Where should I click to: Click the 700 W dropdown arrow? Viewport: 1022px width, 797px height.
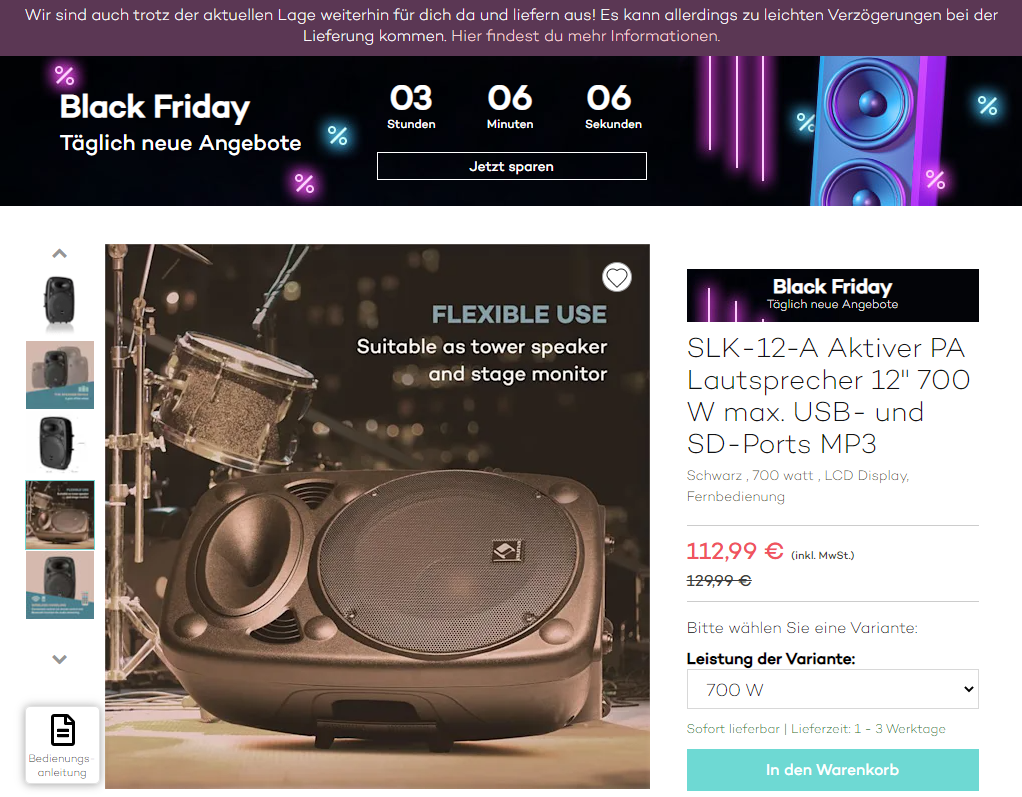tap(969, 689)
